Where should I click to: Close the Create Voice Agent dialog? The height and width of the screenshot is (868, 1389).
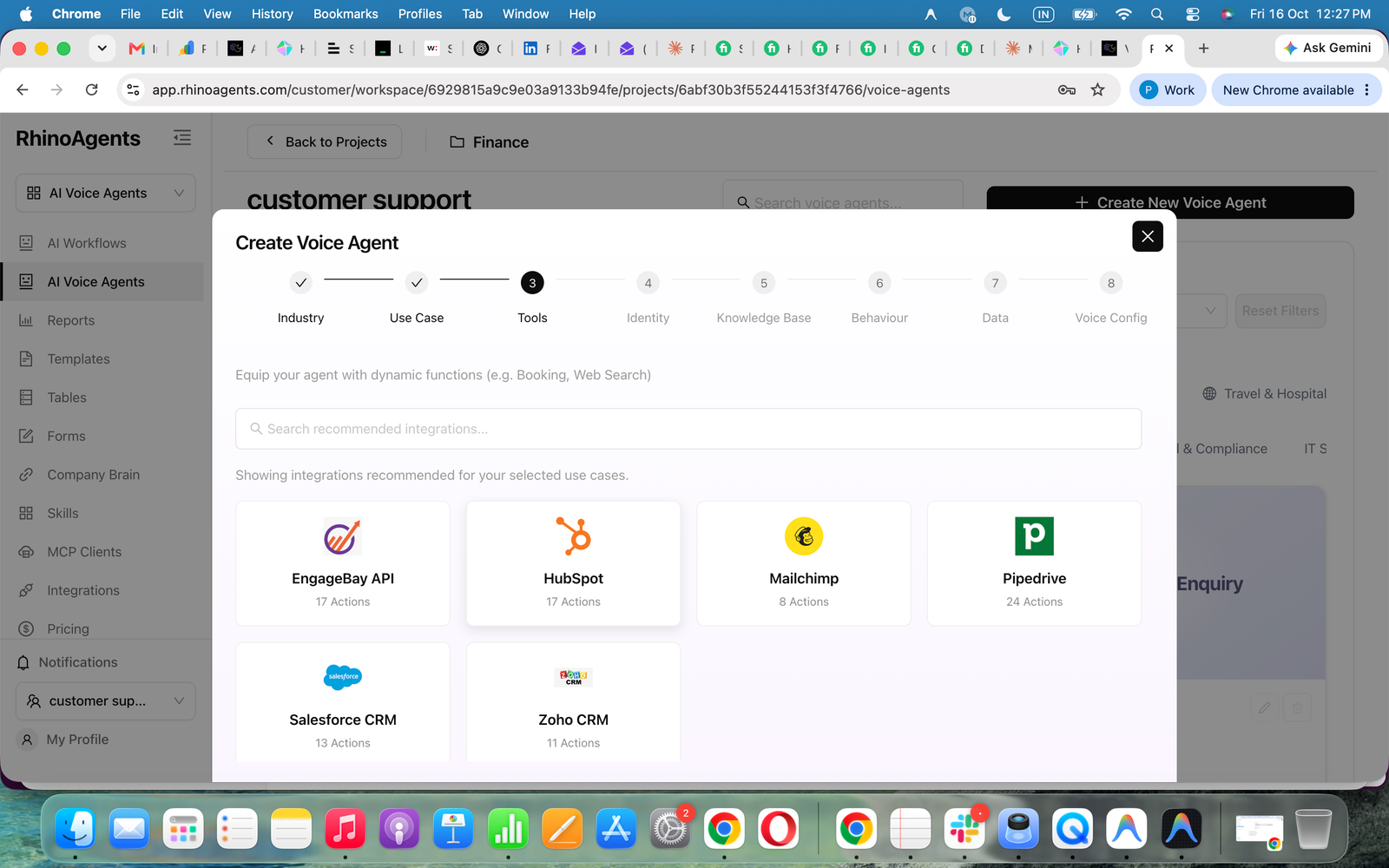click(x=1148, y=236)
